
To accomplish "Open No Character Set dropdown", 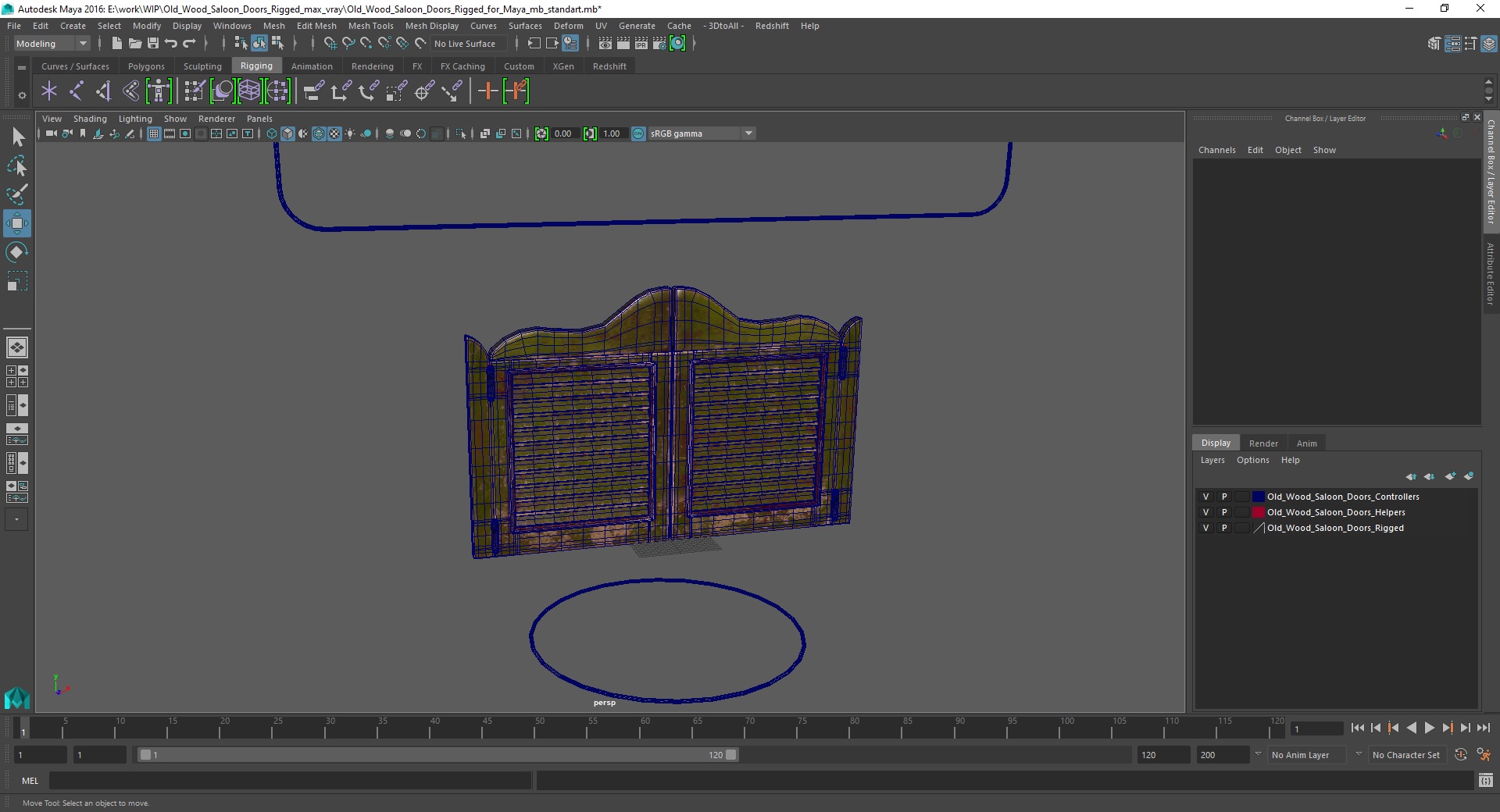I will pyautogui.click(x=1409, y=755).
